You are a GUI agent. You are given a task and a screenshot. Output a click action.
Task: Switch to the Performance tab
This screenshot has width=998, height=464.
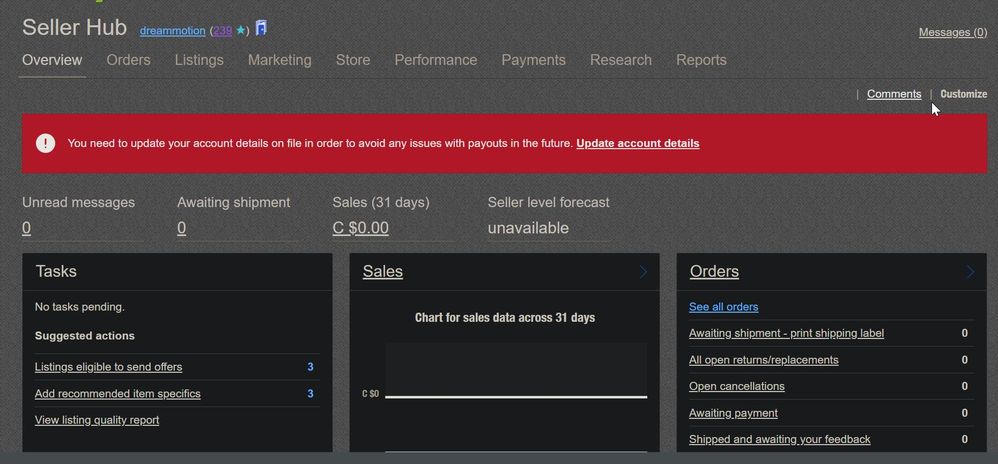coord(436,60)
